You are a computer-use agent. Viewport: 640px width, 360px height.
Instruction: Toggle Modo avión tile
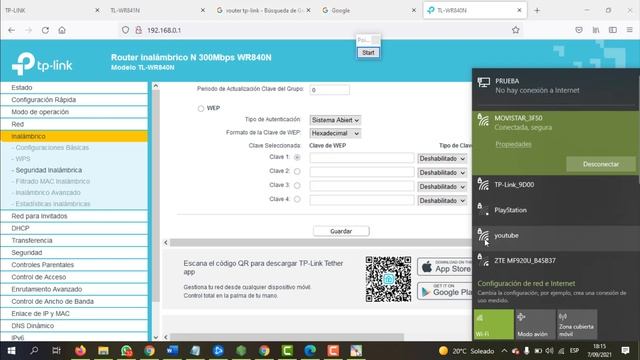click(x=535, y=324)
